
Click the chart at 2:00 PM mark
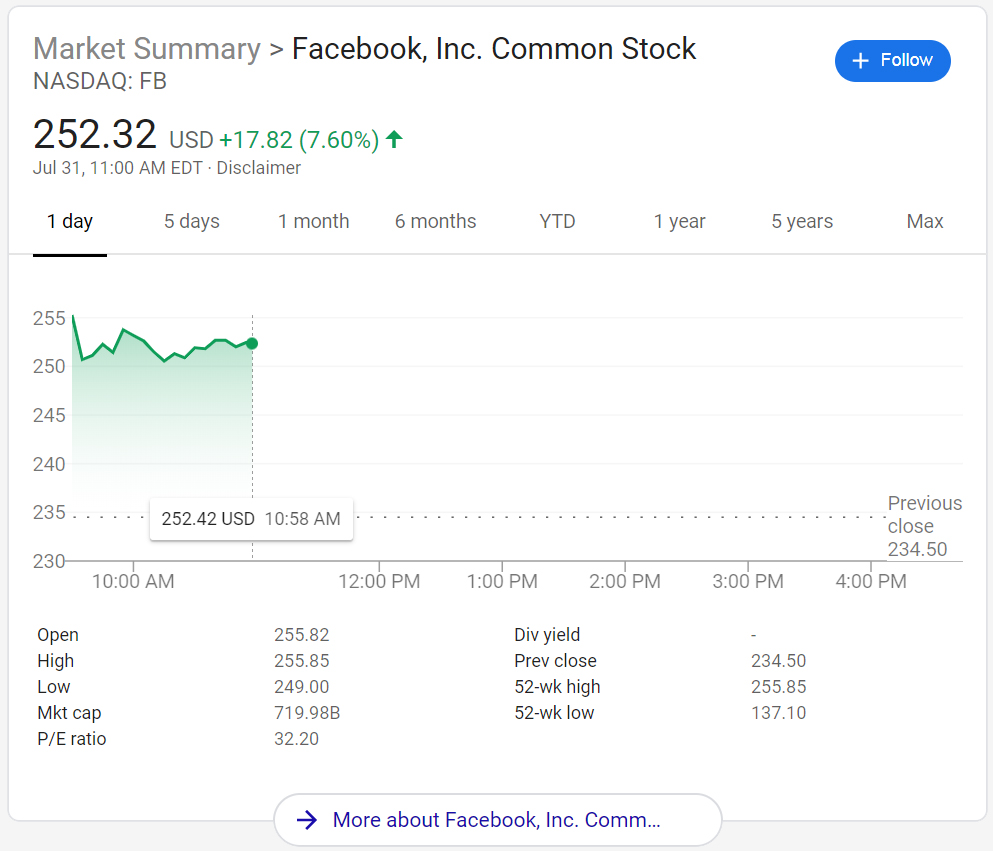624,581
